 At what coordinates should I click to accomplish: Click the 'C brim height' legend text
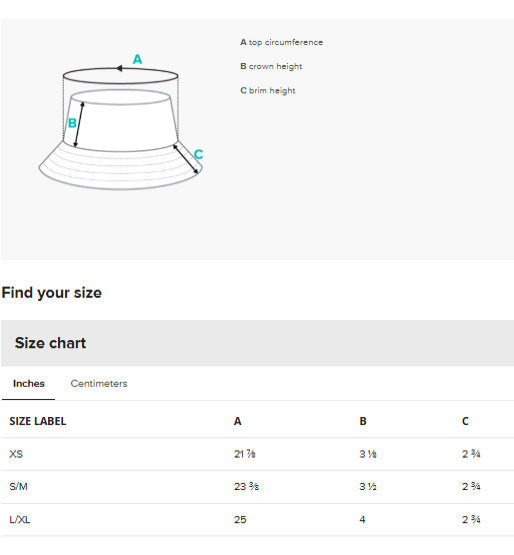[268, 90]
